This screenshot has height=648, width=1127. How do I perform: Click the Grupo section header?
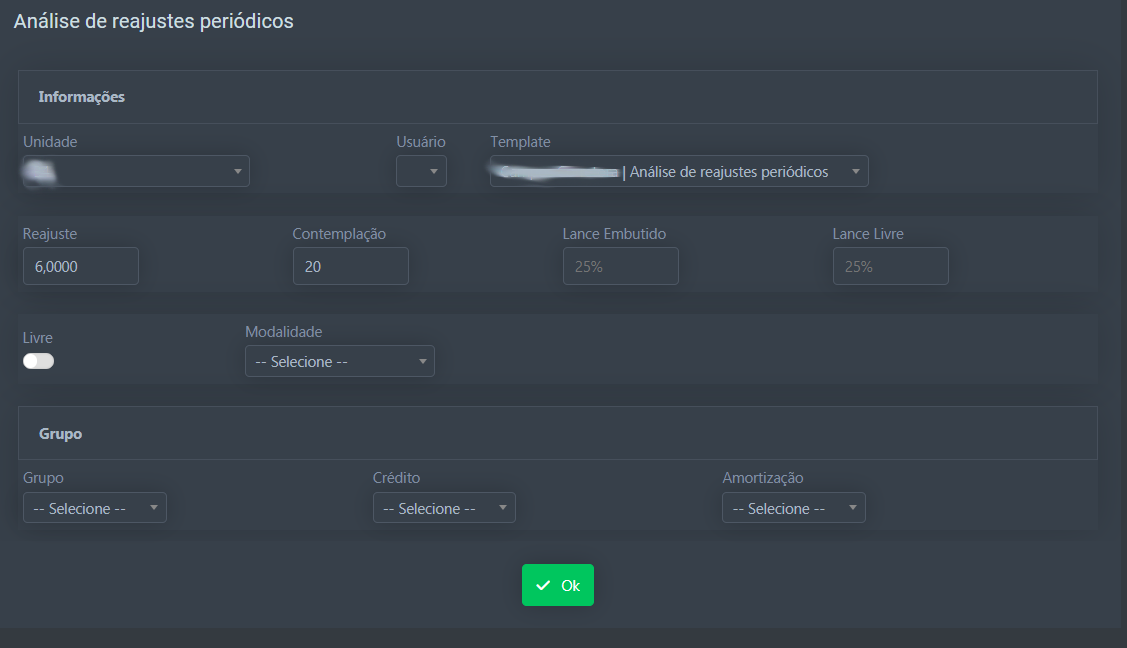tap(60, 434)
